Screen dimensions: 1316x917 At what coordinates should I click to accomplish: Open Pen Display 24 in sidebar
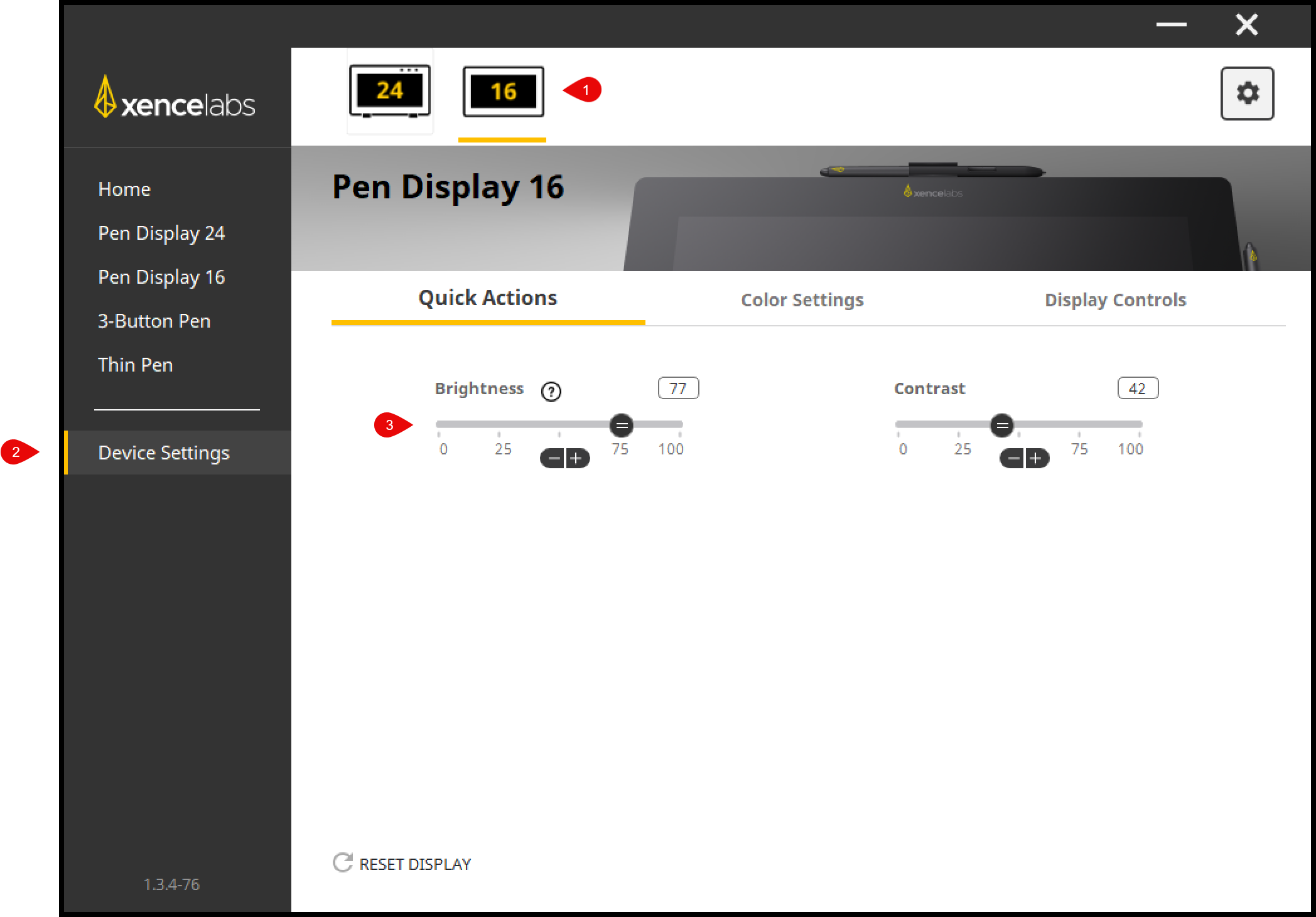161,233
